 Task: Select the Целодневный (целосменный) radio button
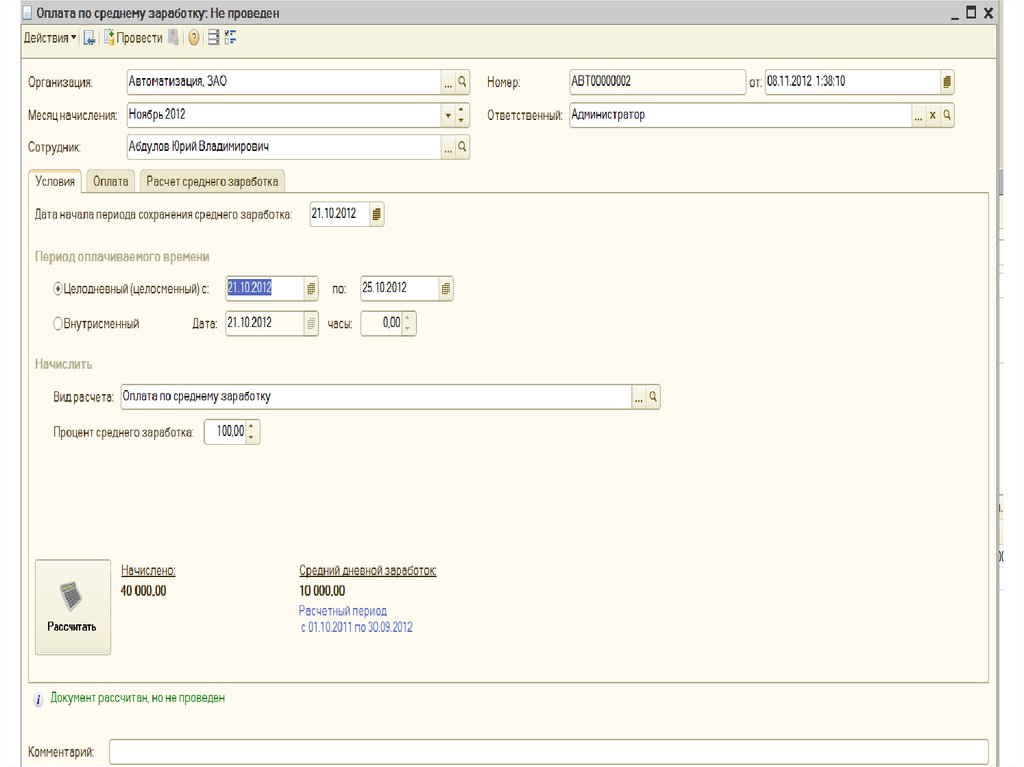58,288
